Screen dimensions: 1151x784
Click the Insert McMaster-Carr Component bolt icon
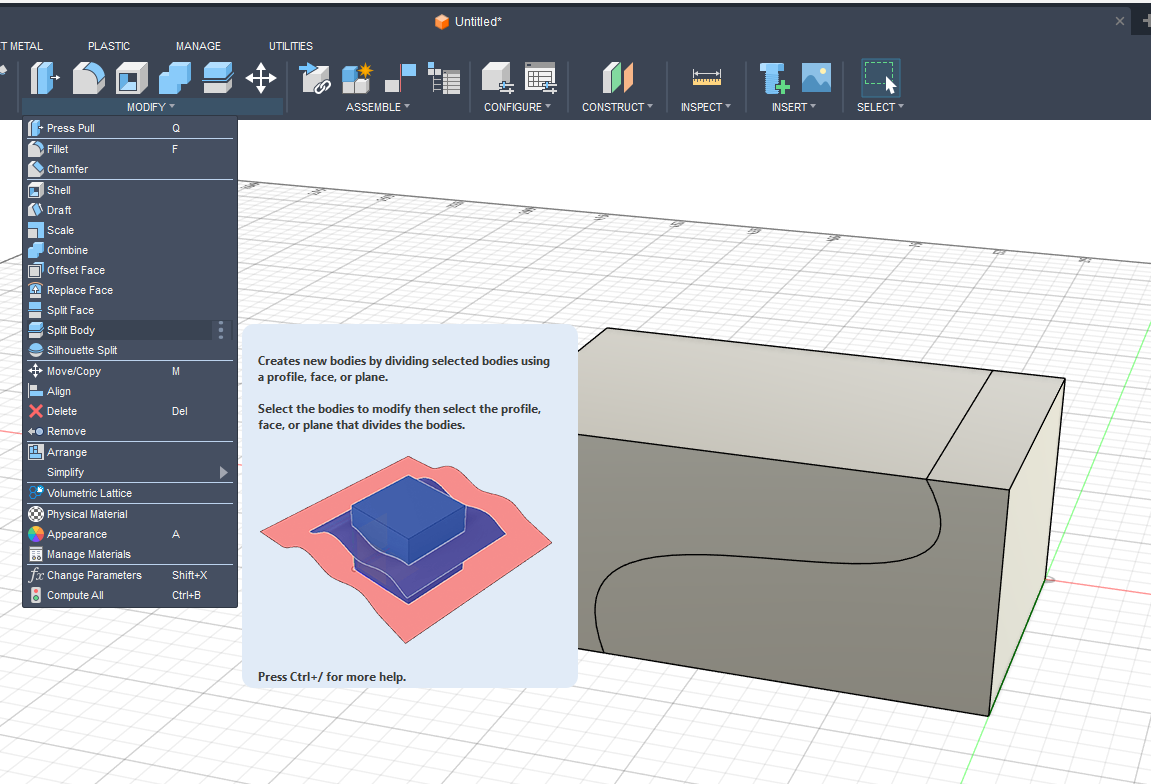(x=773, y=78)
